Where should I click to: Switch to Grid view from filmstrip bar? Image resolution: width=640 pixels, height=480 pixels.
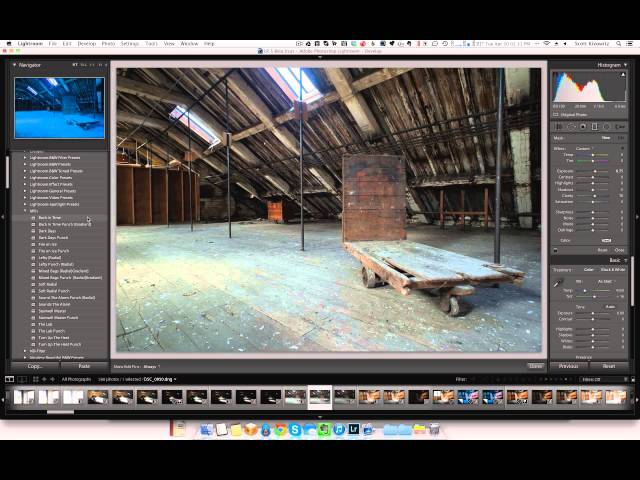[x=36, y=379]
